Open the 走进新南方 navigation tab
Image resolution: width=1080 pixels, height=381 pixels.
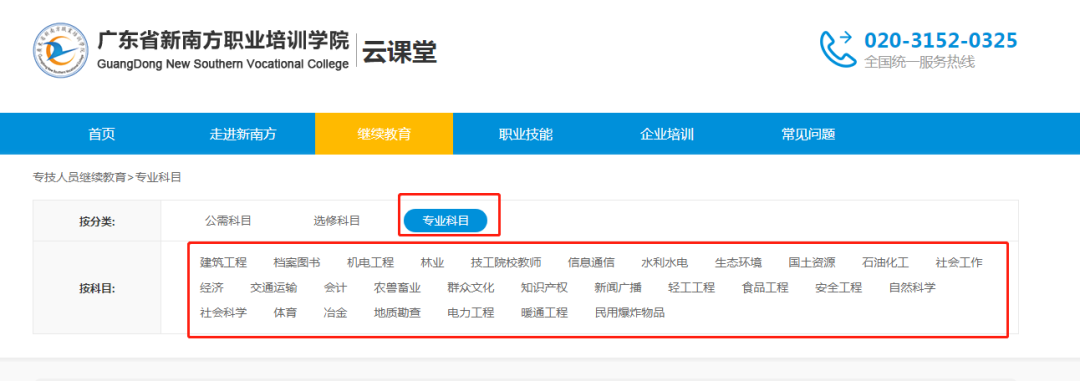click(242, 134)
